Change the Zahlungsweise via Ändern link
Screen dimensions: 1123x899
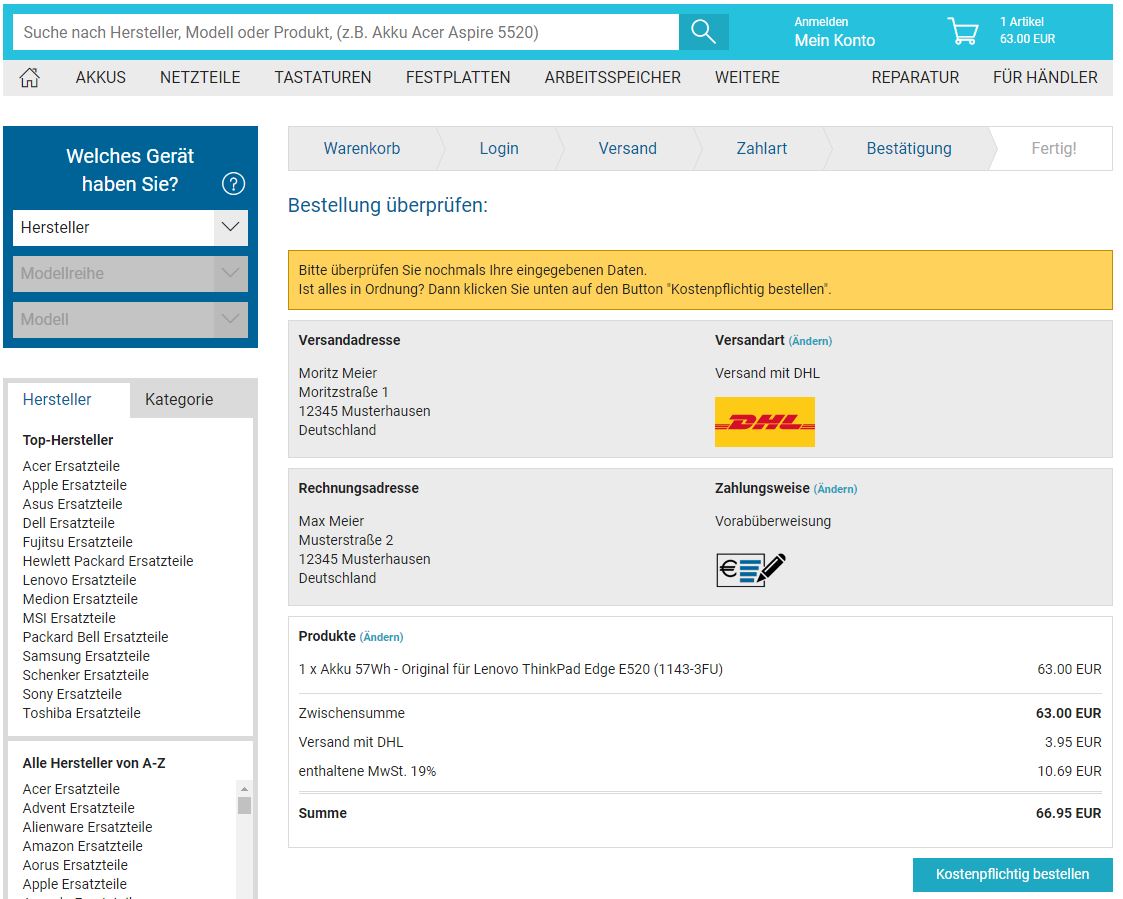click(835, 489)
